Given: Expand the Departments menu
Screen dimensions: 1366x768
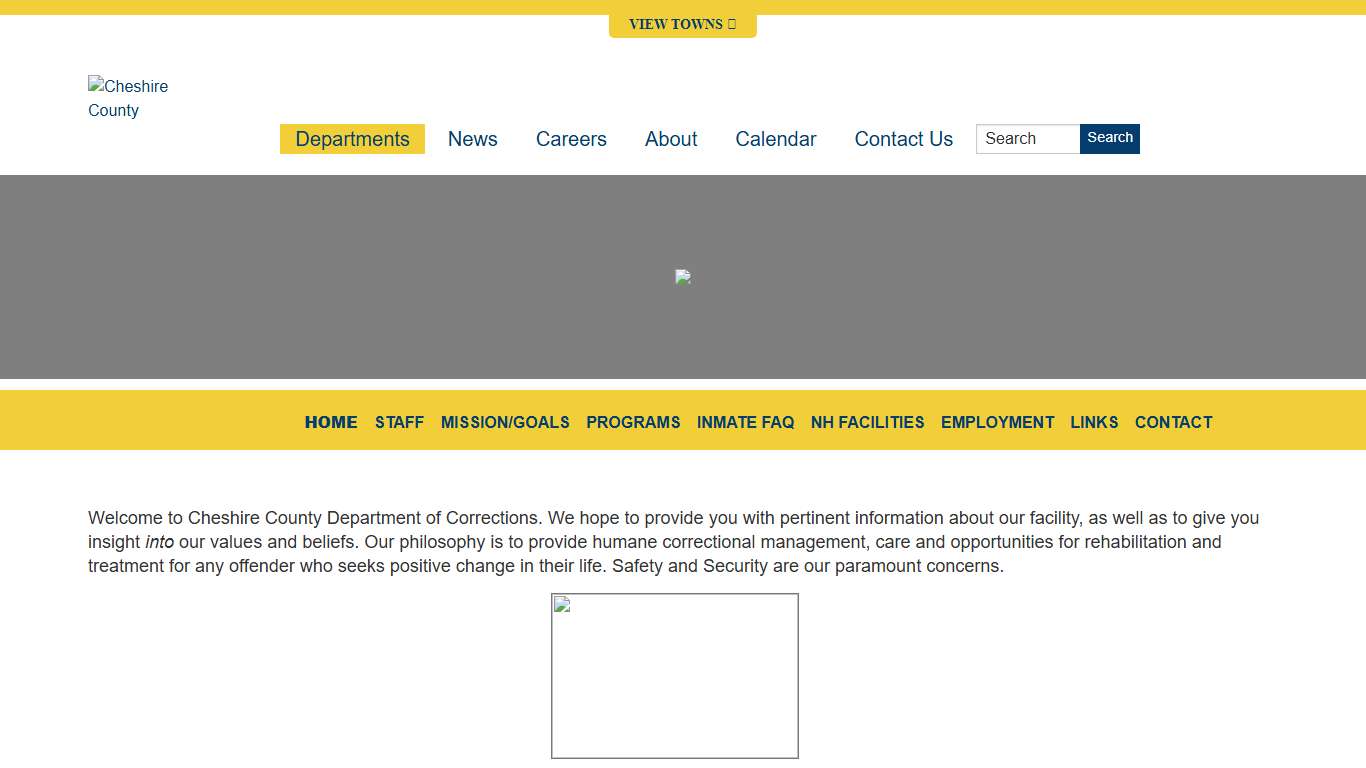Looking at the screenshot, I should [352, 139].
